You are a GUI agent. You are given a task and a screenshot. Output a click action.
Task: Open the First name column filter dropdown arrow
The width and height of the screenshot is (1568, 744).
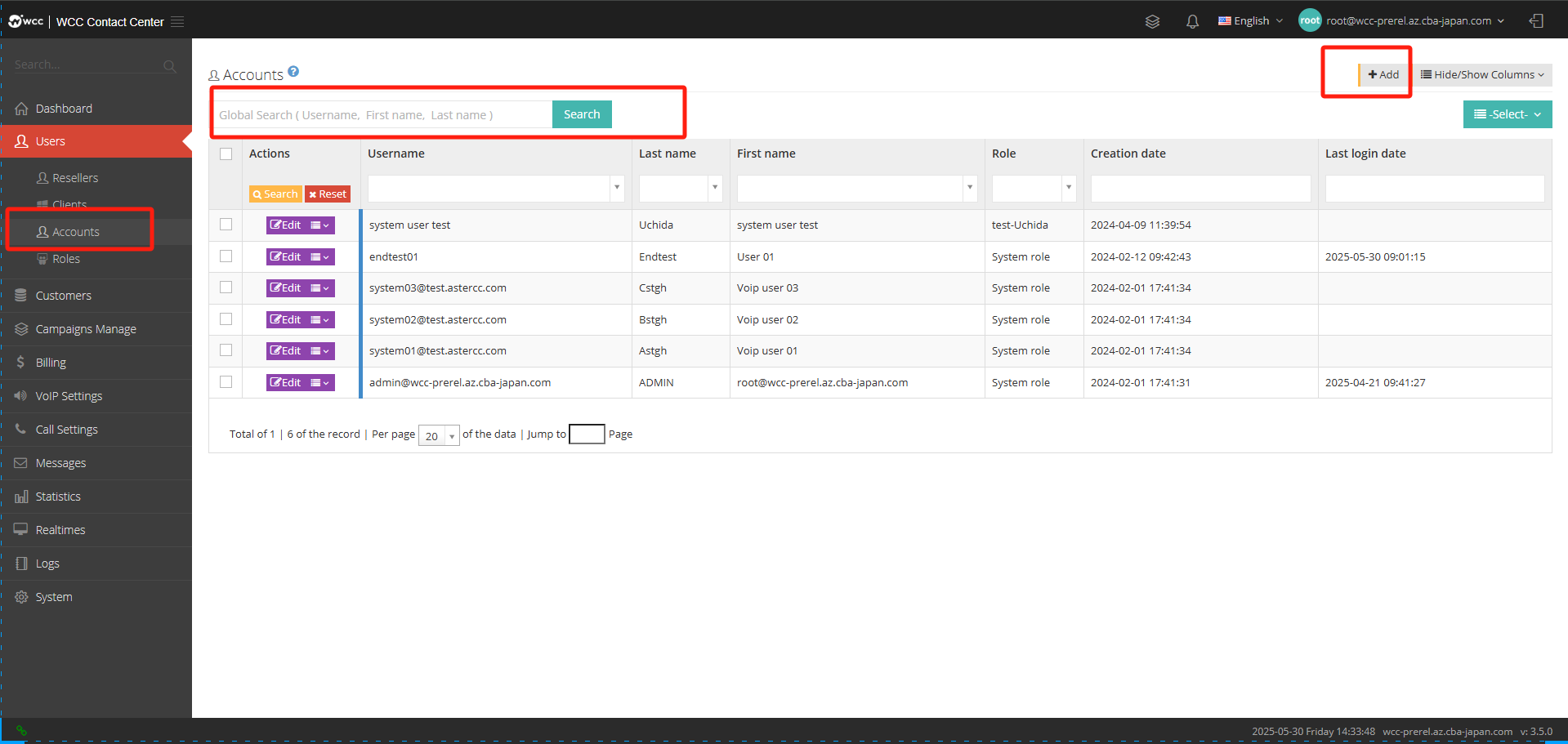970,188
